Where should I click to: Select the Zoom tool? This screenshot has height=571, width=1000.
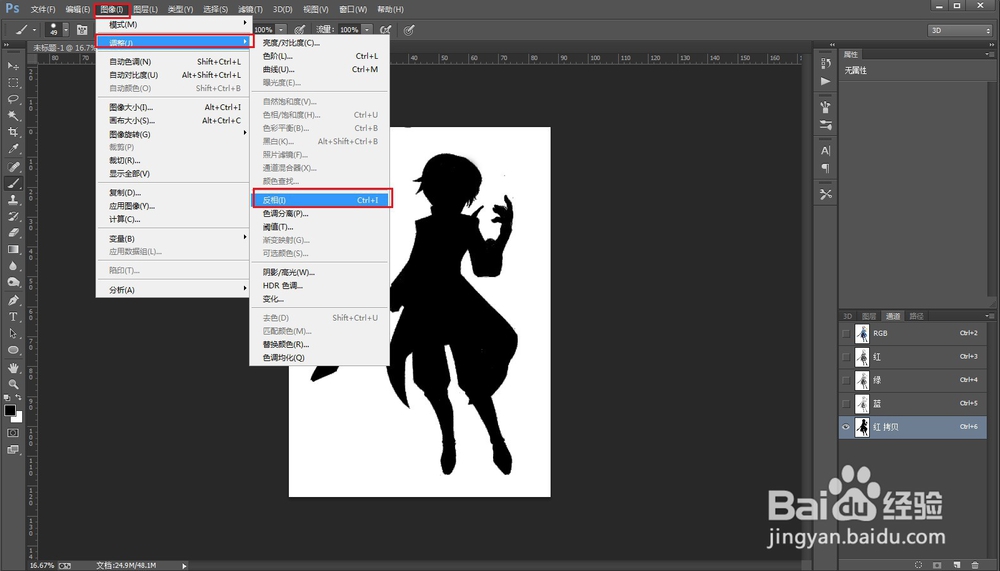pos(13,385)
